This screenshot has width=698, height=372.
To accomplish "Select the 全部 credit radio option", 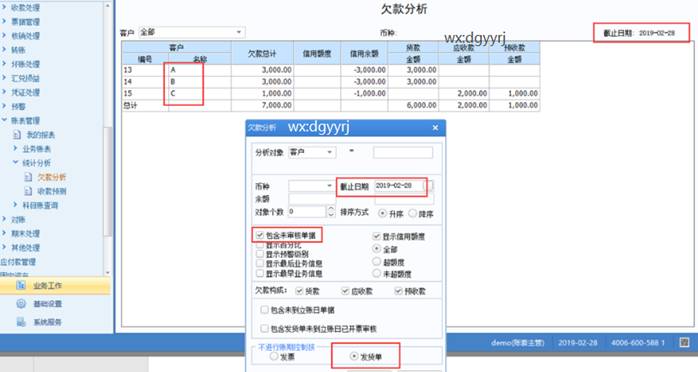I will coord(377,249).
